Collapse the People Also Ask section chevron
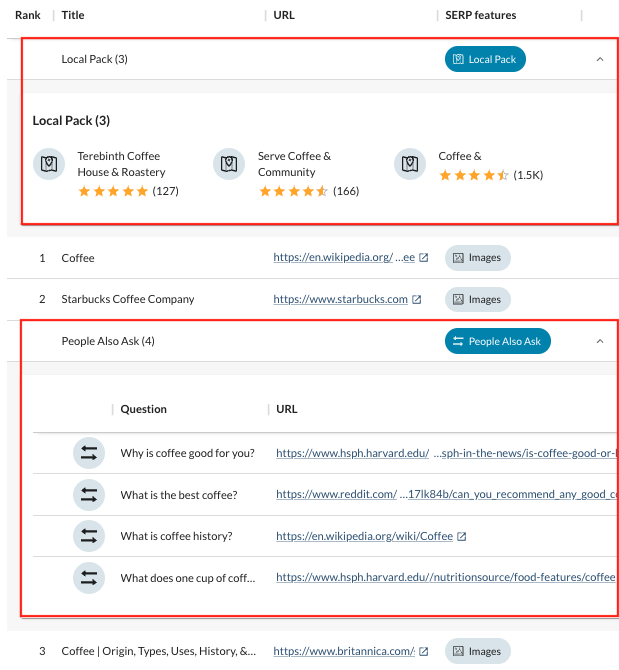 [x=600, y=342]
